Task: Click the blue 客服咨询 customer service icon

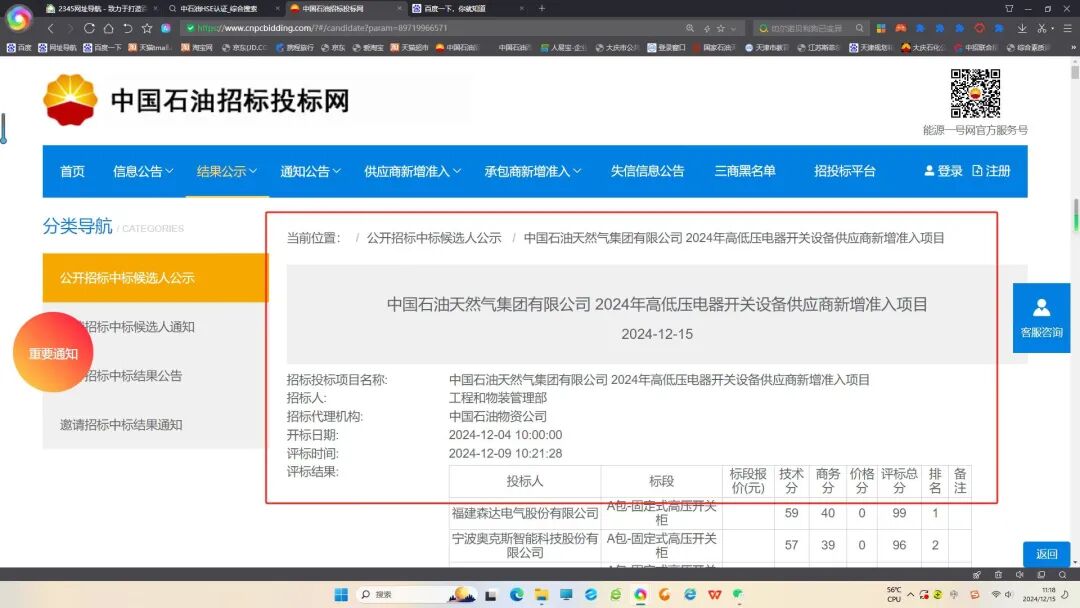Action: (x=1042, y=318)
